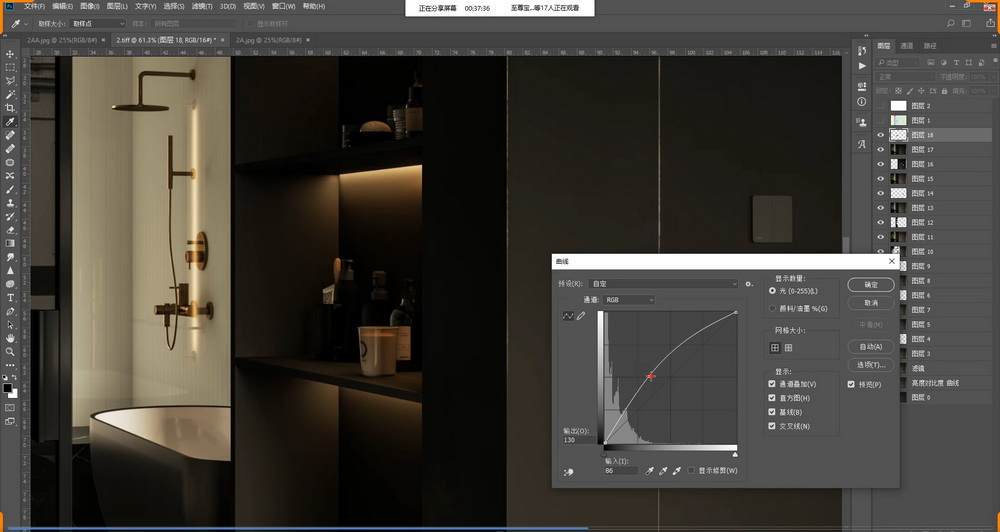1000x532 pixels.
Task: Click the 自动(A) button
Action: point(871,346)
